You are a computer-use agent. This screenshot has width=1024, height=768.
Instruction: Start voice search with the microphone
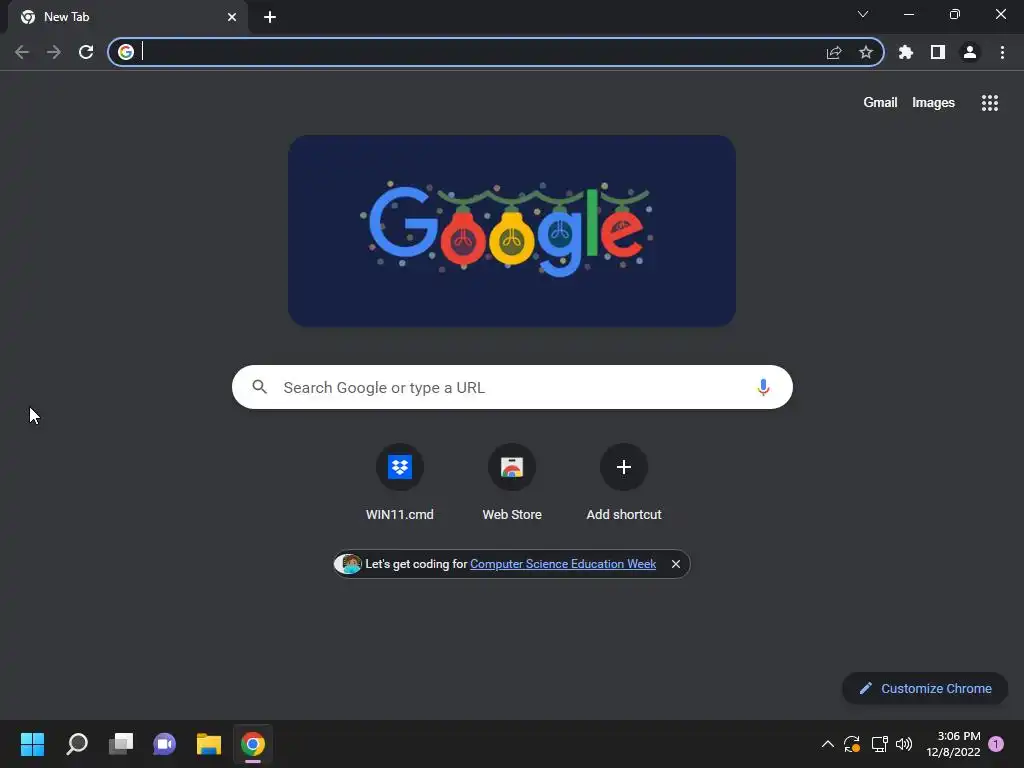pos(763,387)
